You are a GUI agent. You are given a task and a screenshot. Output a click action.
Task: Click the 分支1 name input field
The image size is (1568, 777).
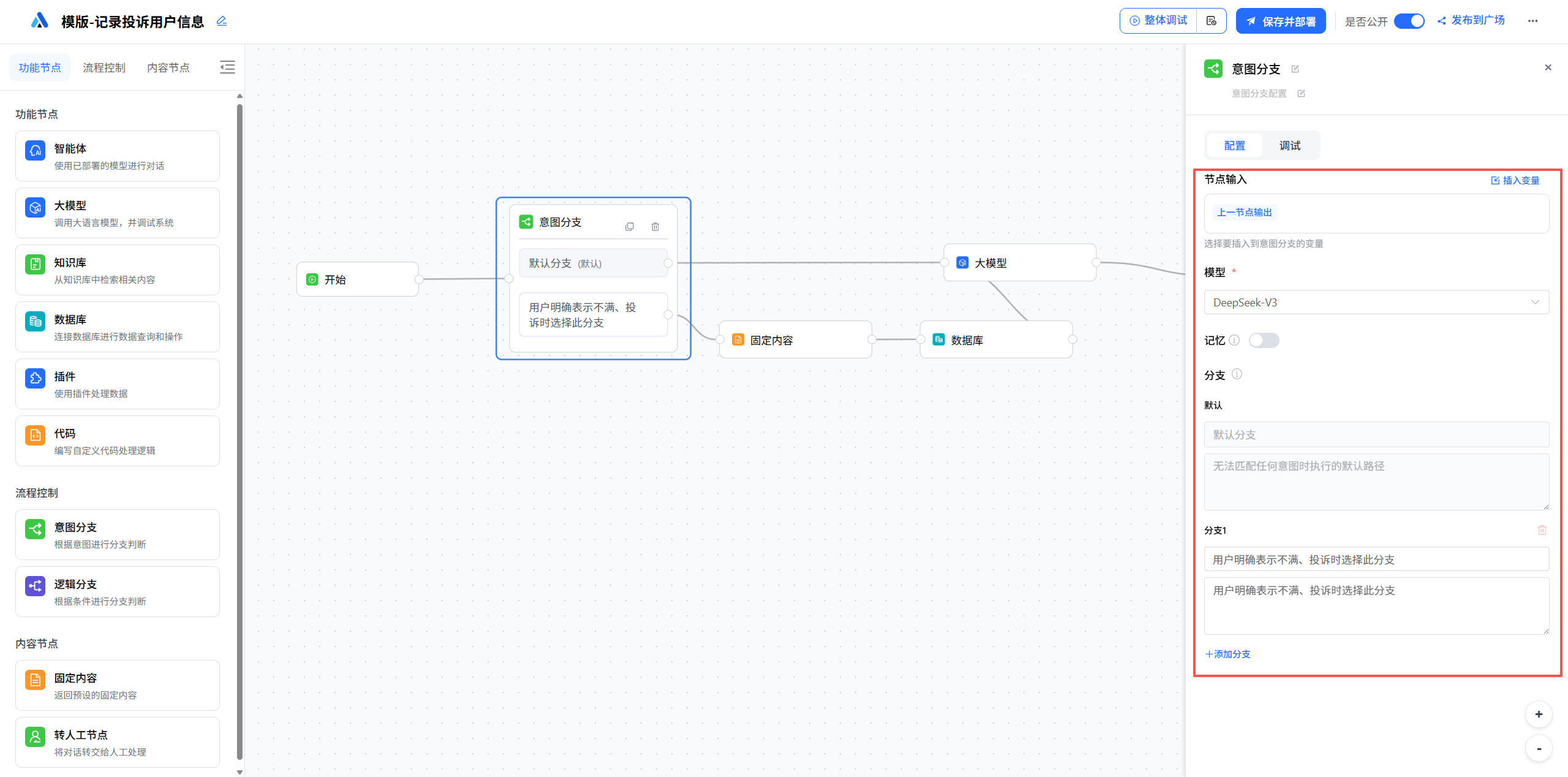[x=1376, y=559]
